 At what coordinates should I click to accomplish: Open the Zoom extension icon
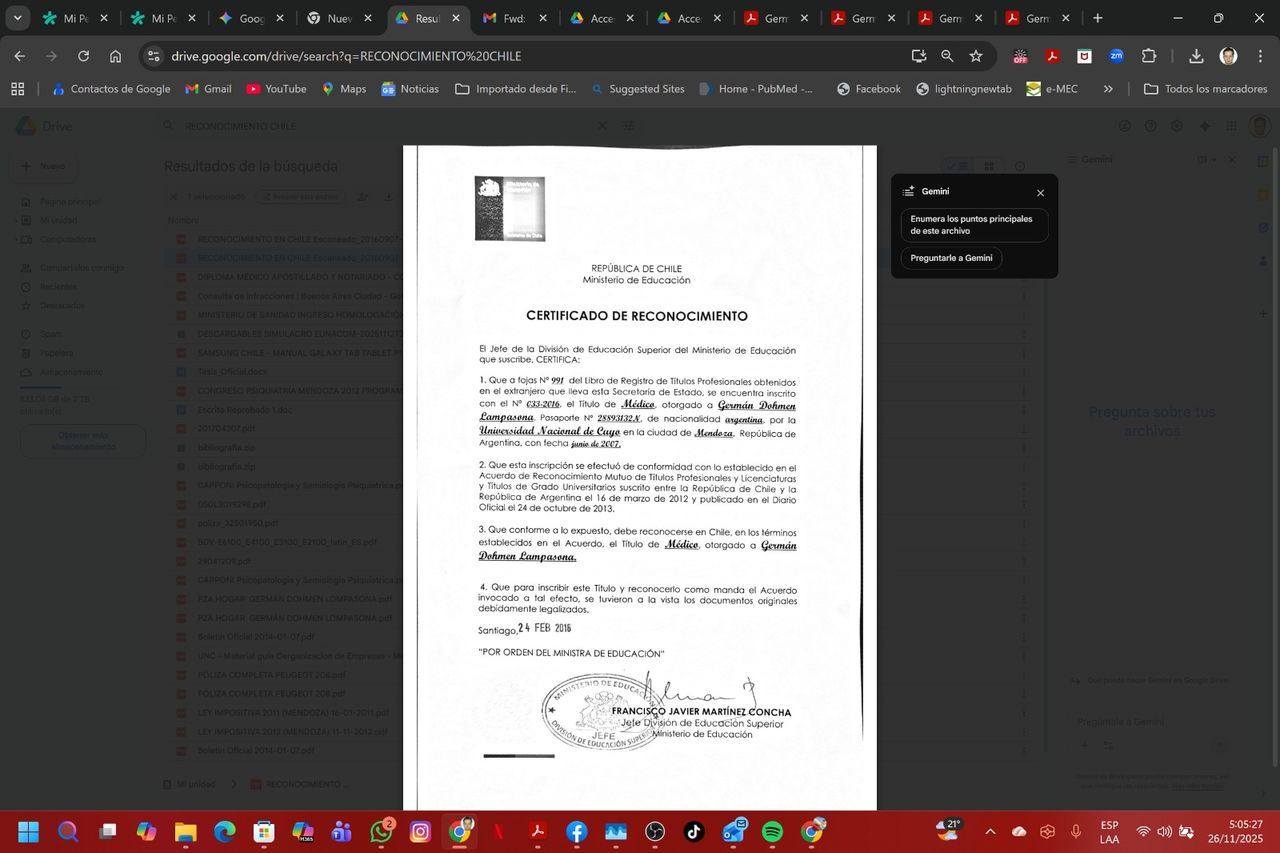point(1116,56)
